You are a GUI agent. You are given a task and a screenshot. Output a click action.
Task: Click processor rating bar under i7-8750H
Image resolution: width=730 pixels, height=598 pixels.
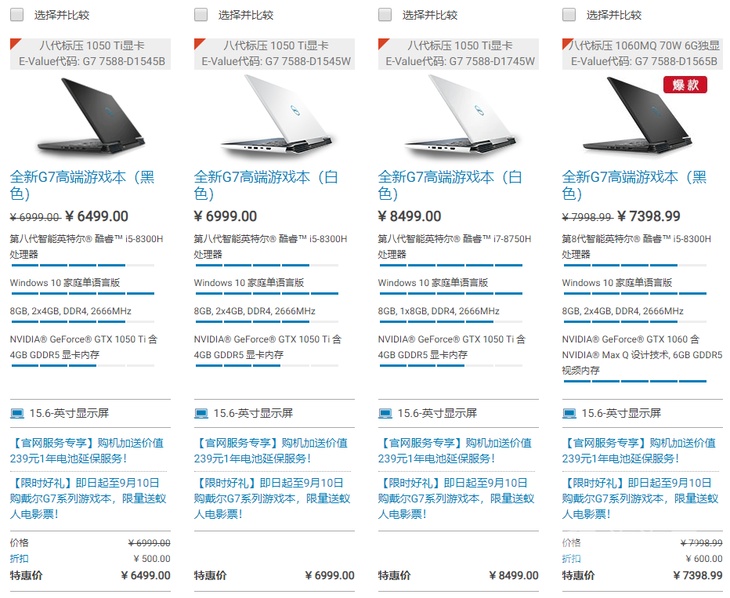tap(450, 265)
